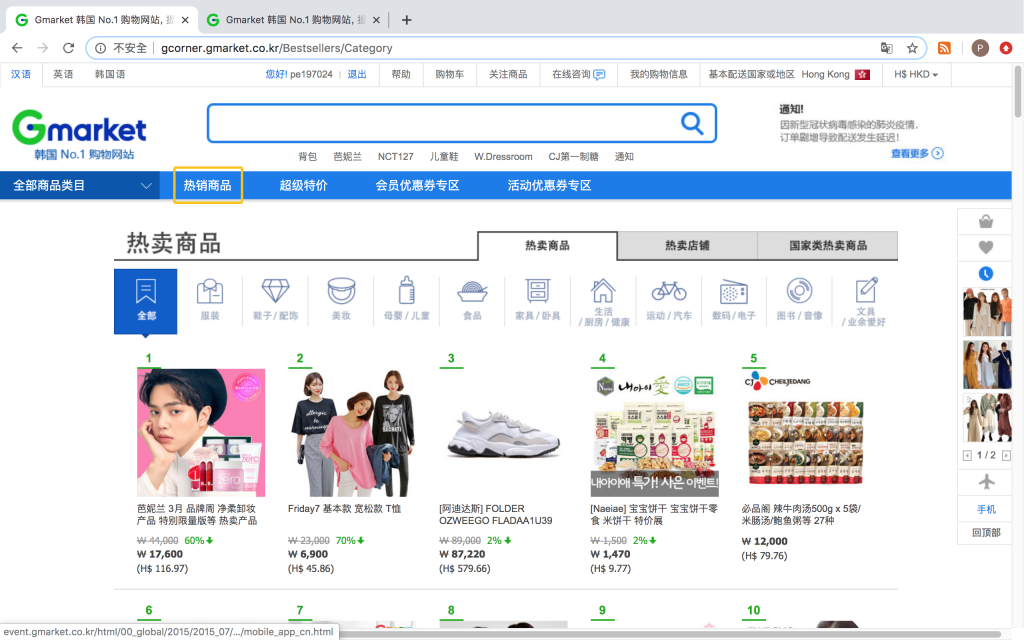Image resolution: width=1024 pixels, height=640 pixels.
Task: Switch to the 热卖店铺 tab
Action: (x=687, y=246)
